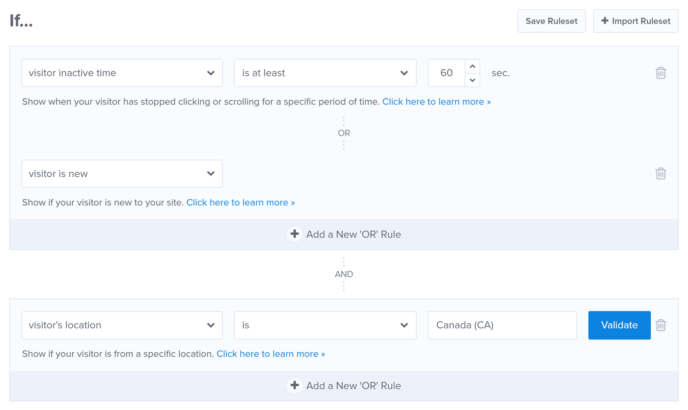The height and width of the screenshot is (410, 688).
Task: Open the visitor's location dropdown
Action: point(122,325)
